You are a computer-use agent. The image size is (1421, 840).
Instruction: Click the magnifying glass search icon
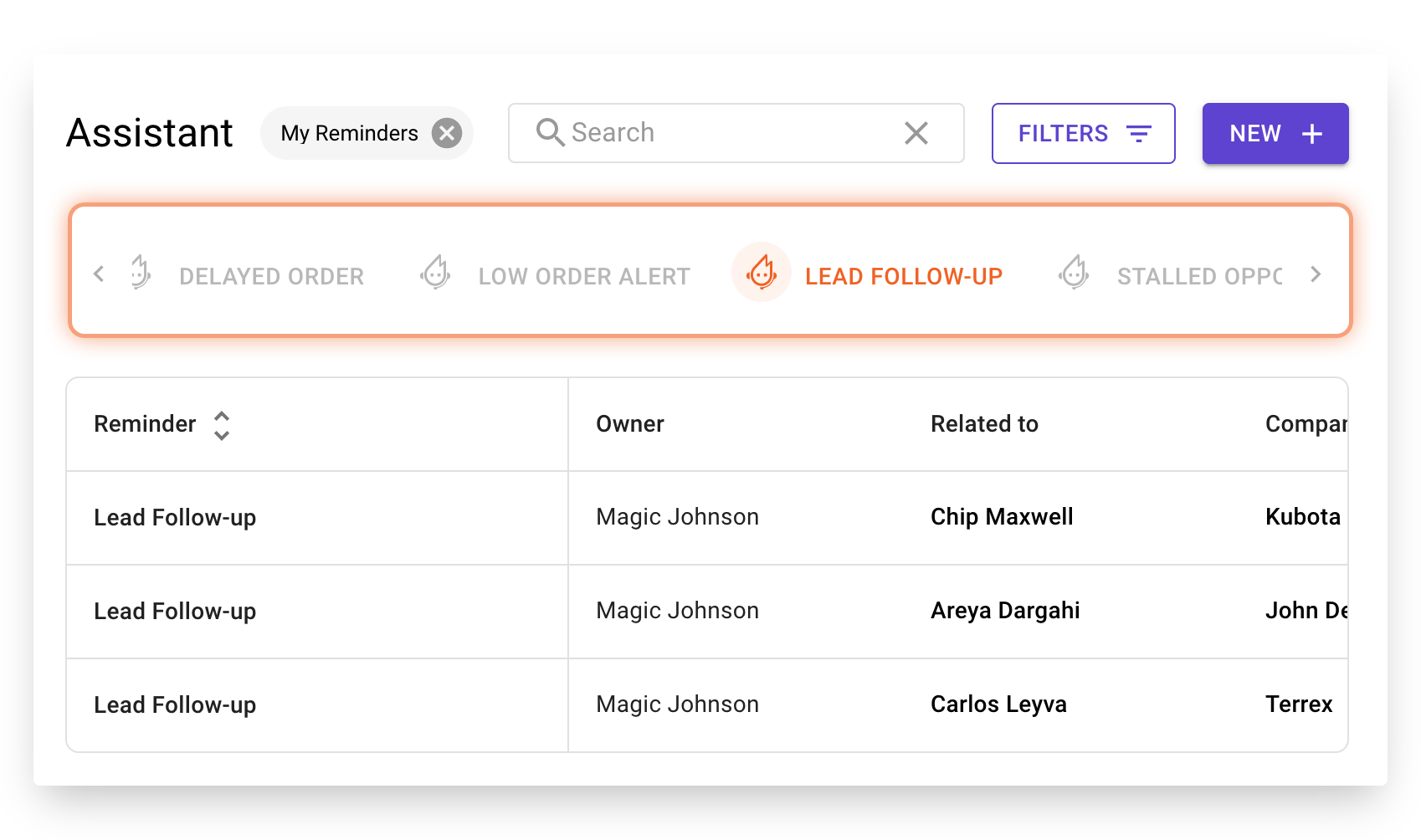[x=550, y=132]
